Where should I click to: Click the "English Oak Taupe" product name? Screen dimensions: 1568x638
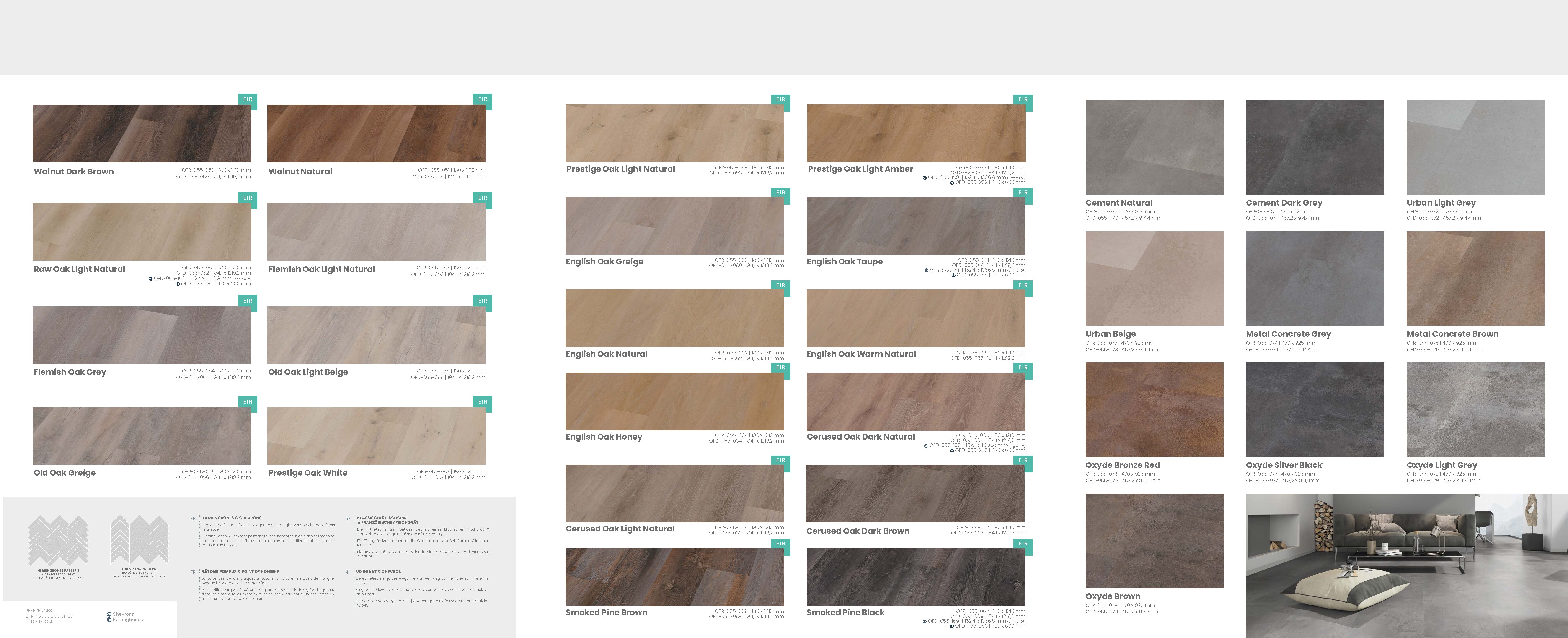click(x=844, y=262)
